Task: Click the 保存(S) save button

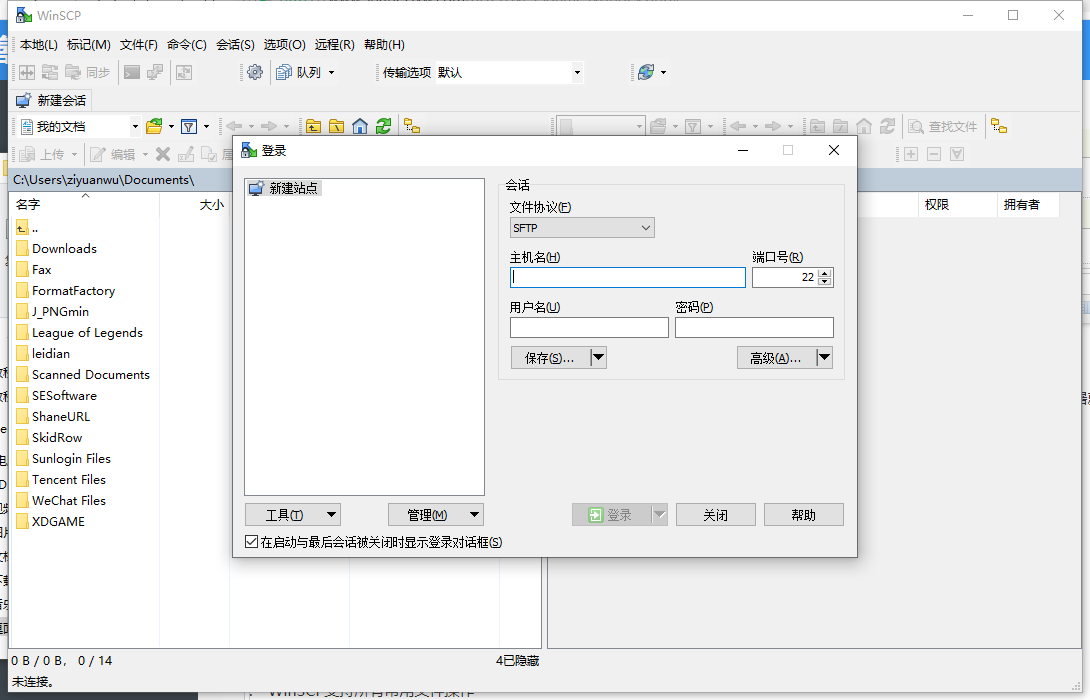Action: click(548, 357)
